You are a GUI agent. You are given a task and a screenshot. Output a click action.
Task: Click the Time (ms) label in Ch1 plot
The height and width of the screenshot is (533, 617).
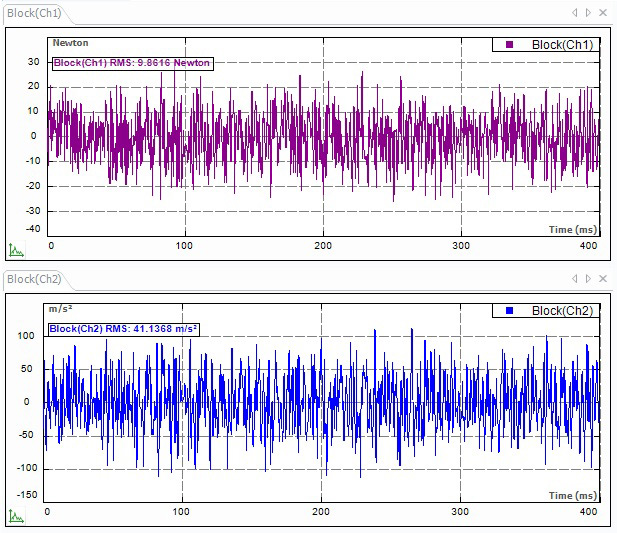pos(573,229)
